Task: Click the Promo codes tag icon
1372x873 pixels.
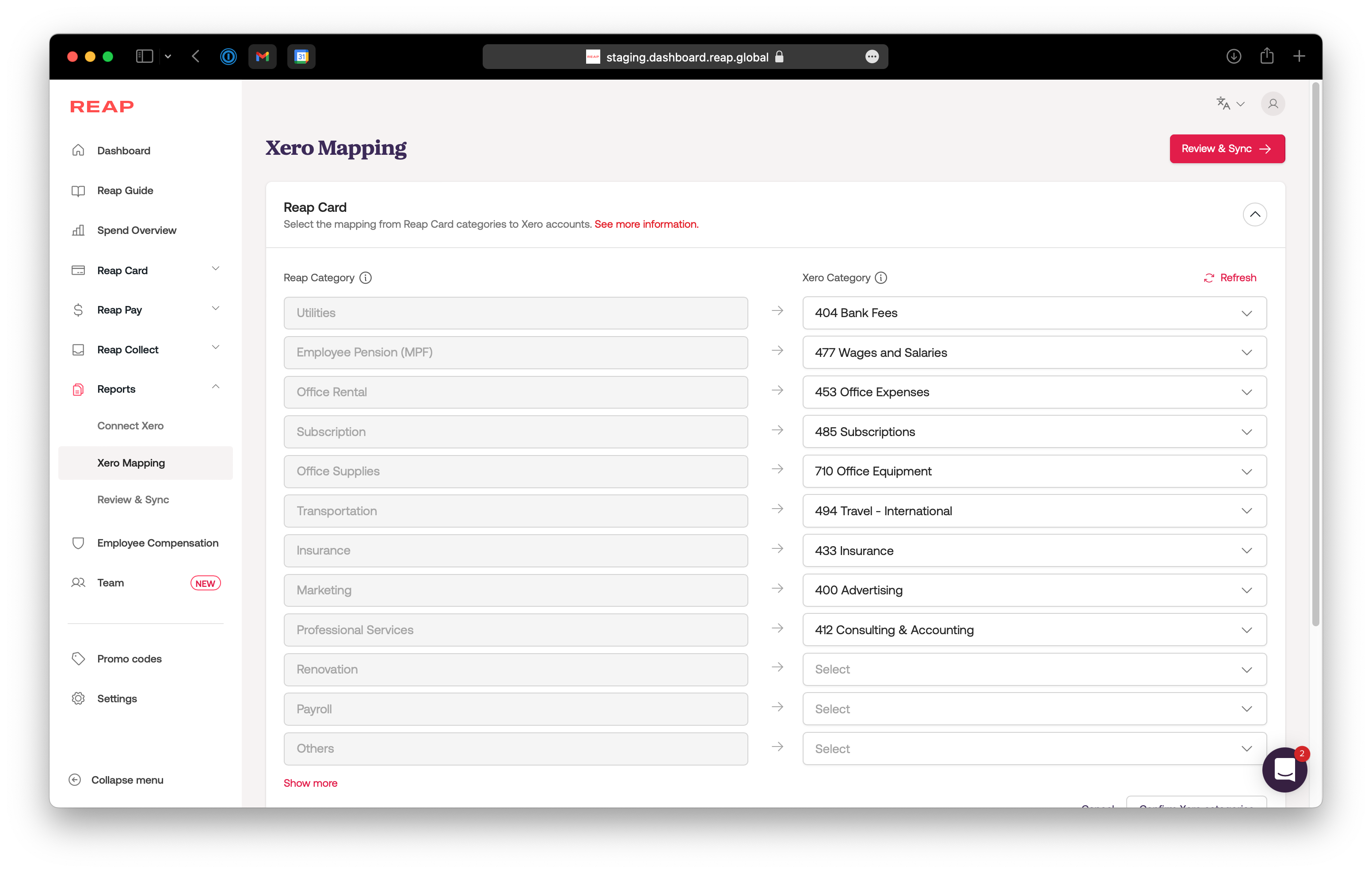Action: (78, 658)
